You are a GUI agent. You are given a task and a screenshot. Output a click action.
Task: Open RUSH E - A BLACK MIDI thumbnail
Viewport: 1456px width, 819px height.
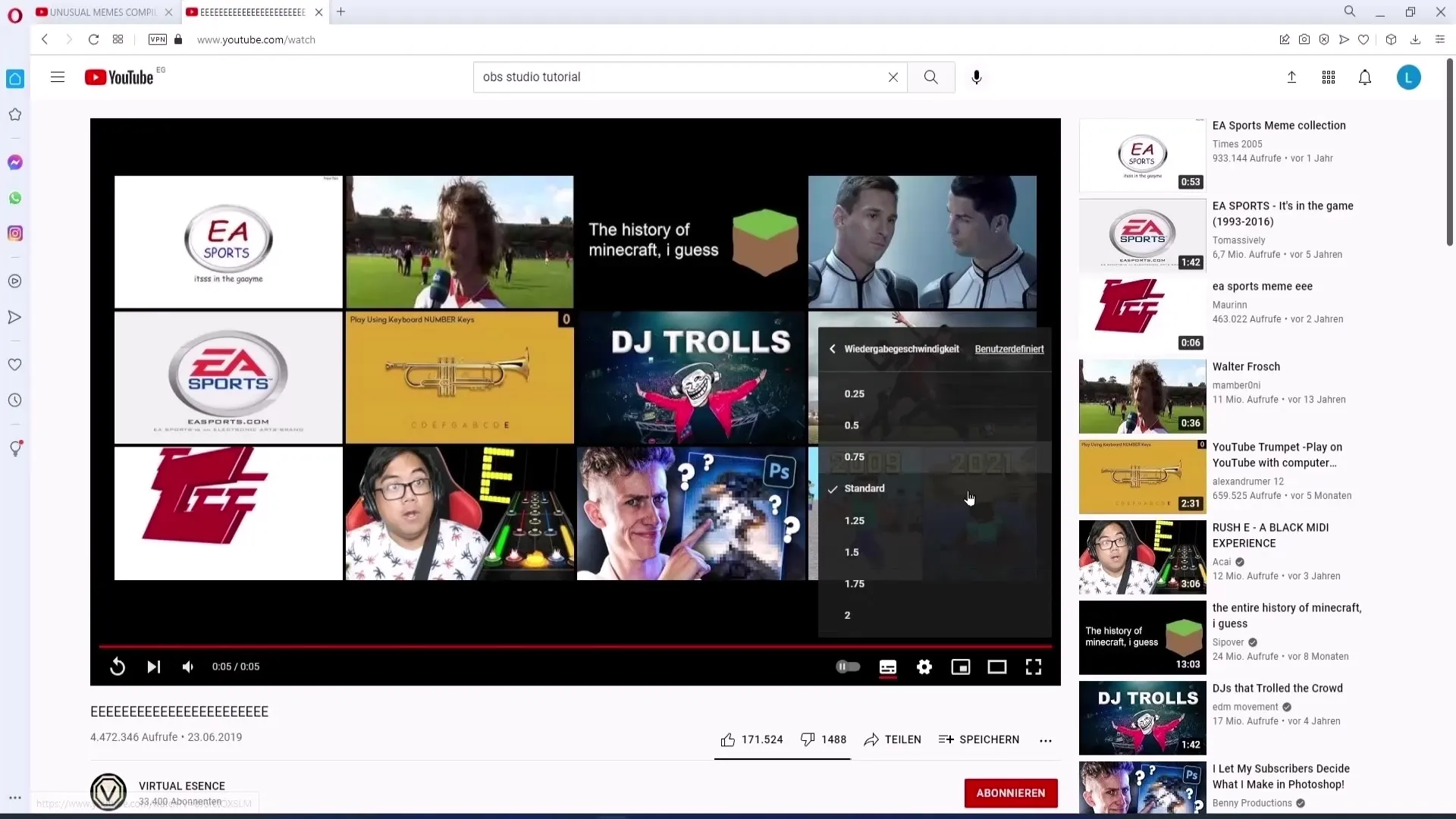pos(1142,557)
